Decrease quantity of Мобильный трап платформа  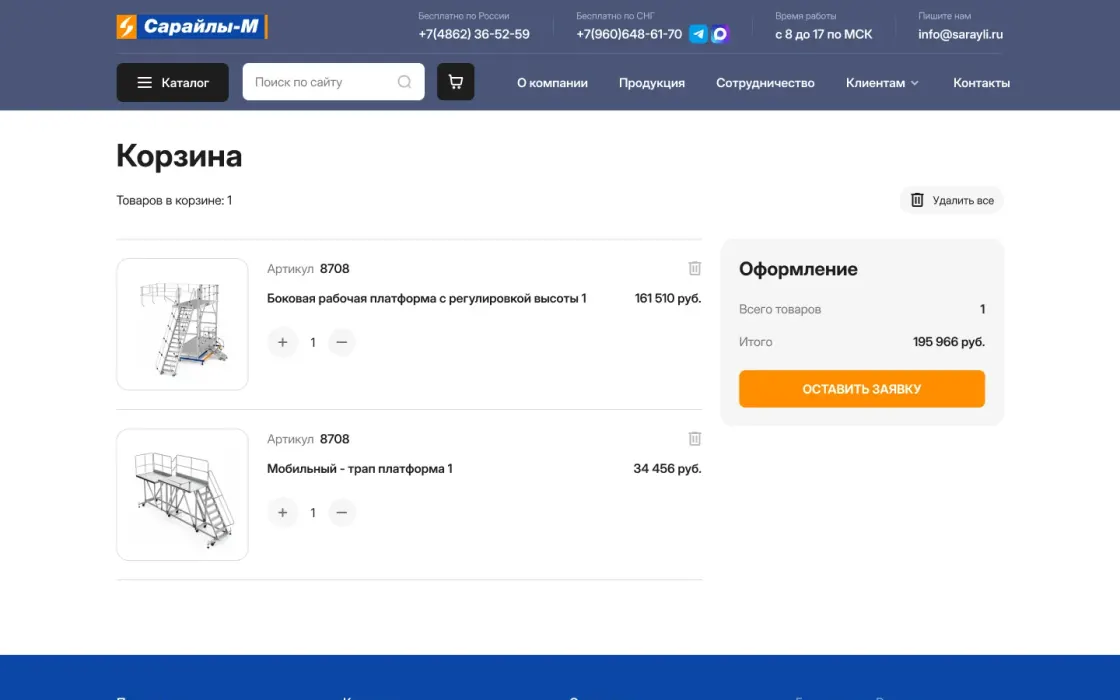click(x=341, y=512)
